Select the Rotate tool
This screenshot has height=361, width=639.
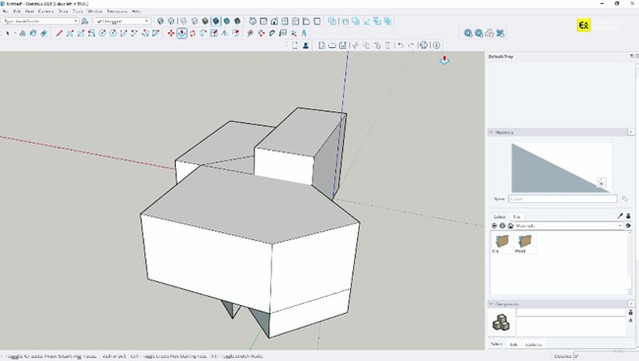pos(192,33)
